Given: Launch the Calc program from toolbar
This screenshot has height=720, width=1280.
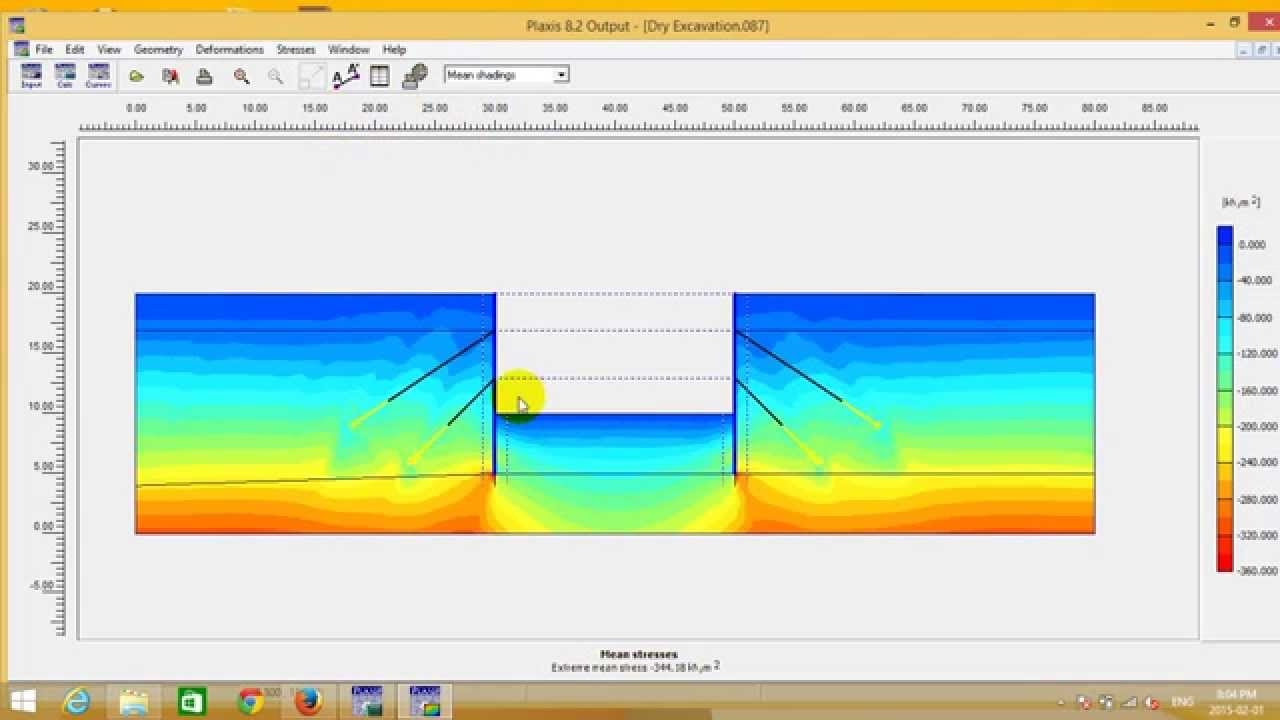Looking at the screenshot, I should tap(65, 75).
